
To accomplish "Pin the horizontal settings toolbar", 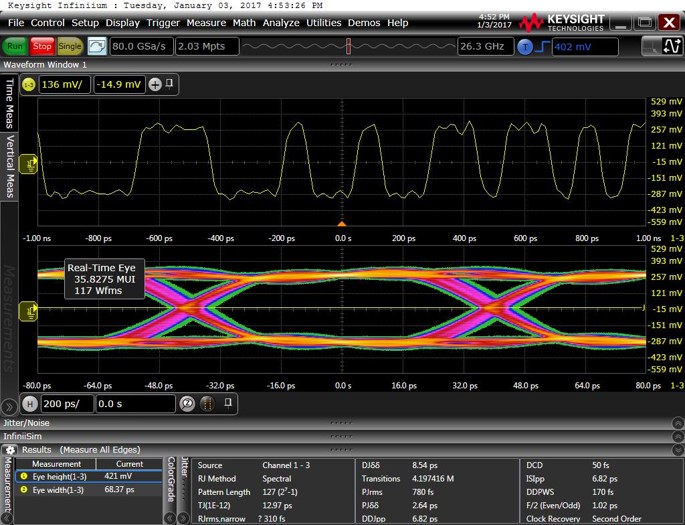I will coord(228,403).
